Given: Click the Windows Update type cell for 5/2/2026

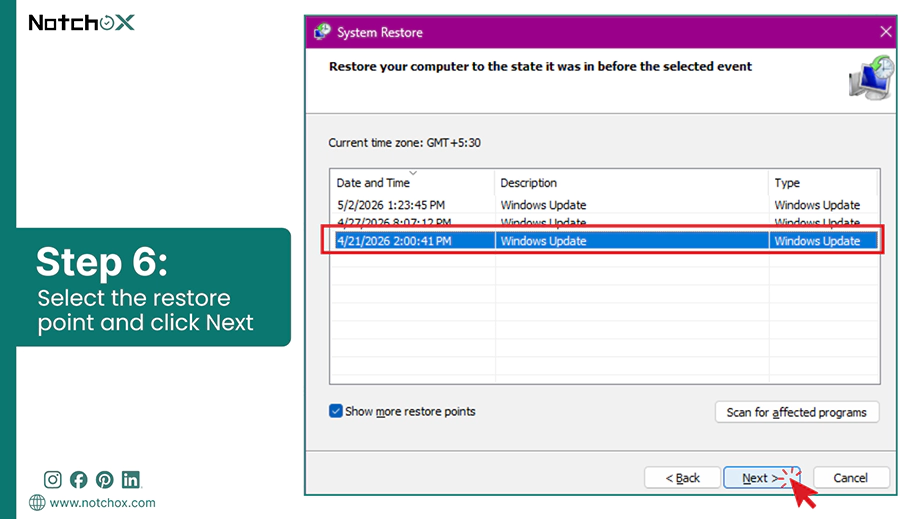Looking at the screenshot, I should click(817, 205).
